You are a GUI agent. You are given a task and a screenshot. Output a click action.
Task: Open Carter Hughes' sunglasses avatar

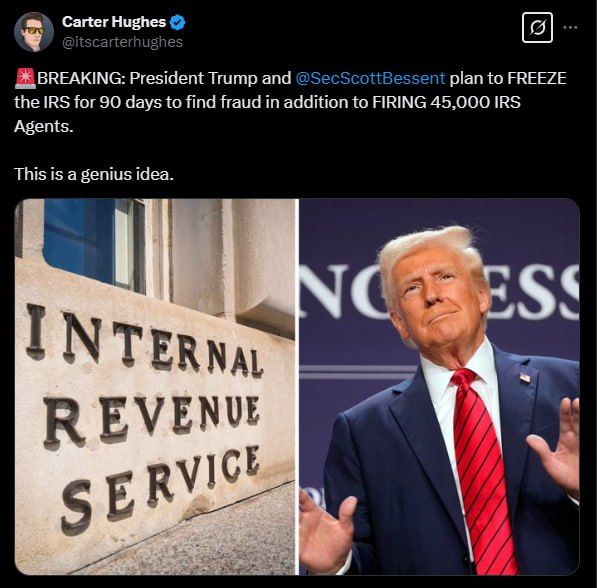(x=34, y=32)
